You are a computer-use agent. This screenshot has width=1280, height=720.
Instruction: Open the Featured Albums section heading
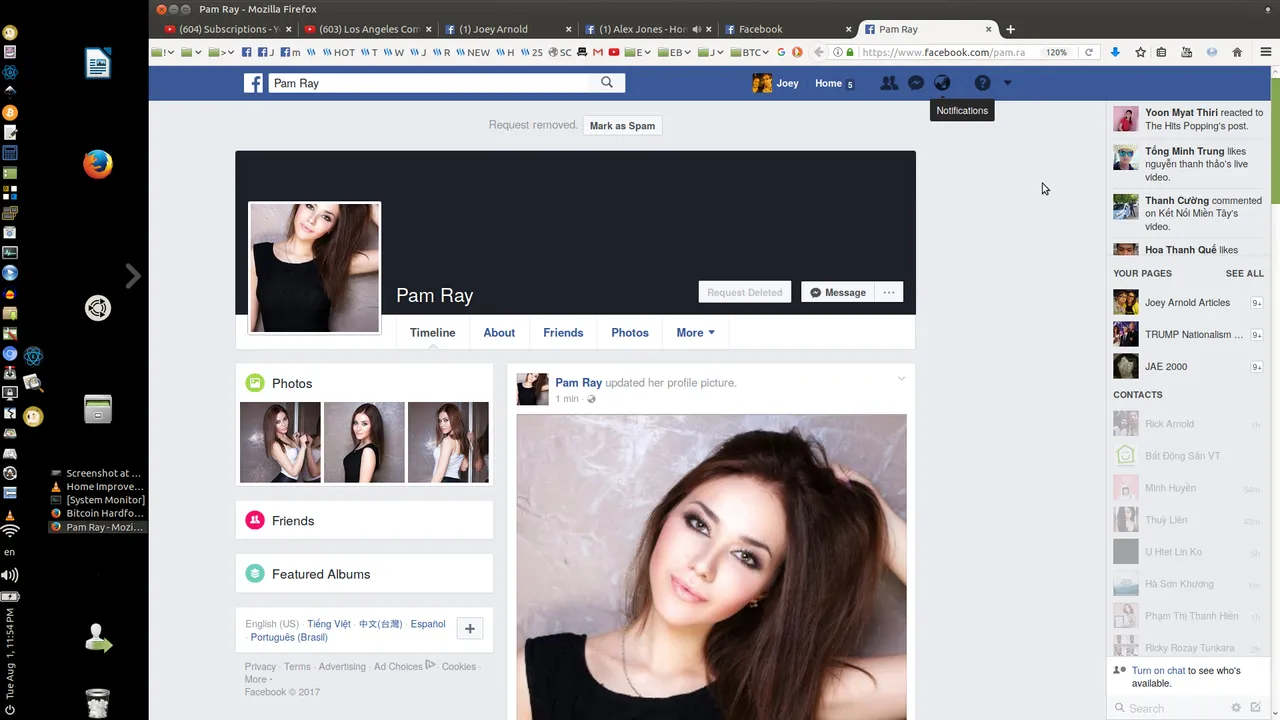[321, 574]
